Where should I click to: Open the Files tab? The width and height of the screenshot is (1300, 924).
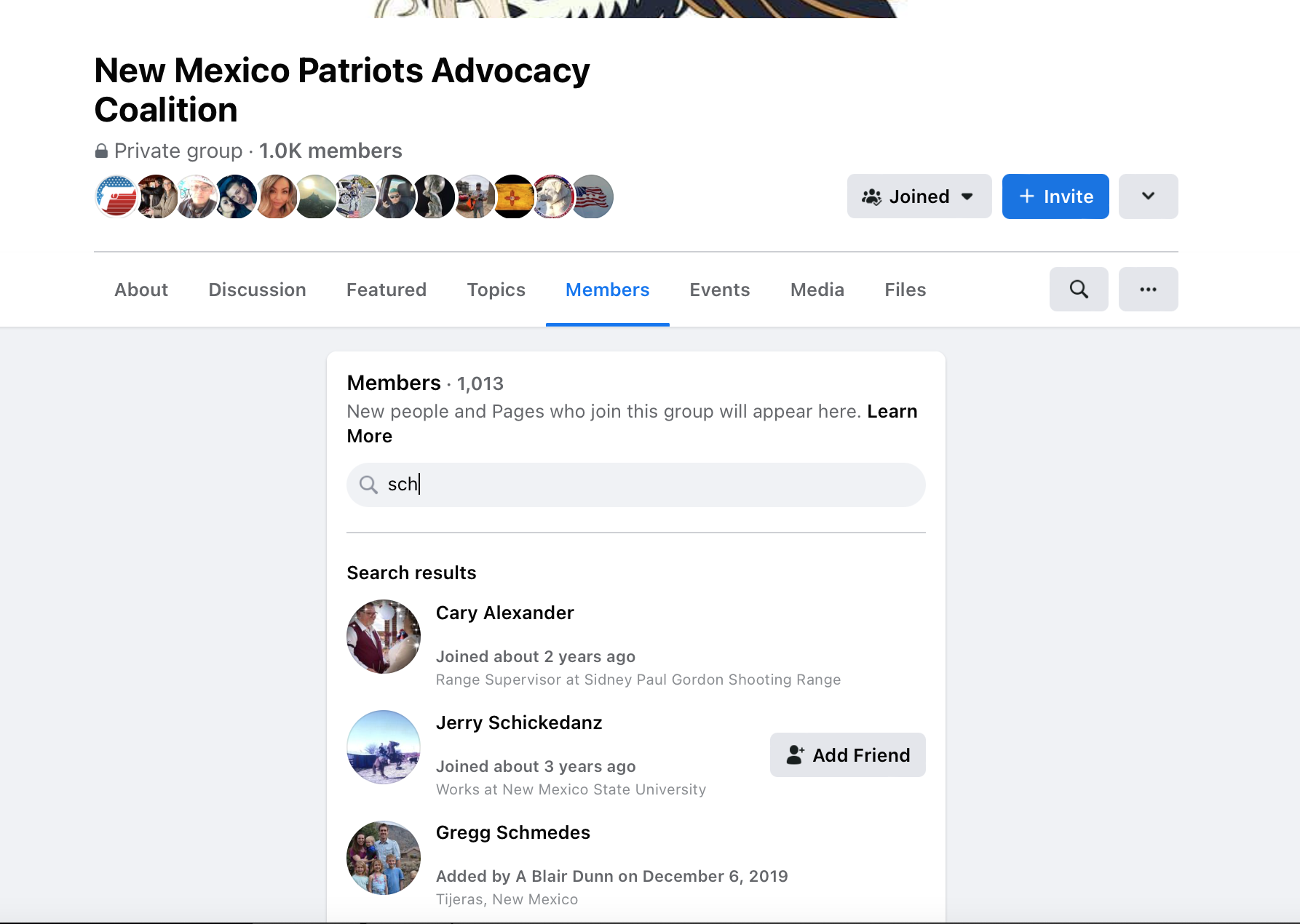pyautogui.click(x=905, y=290)
